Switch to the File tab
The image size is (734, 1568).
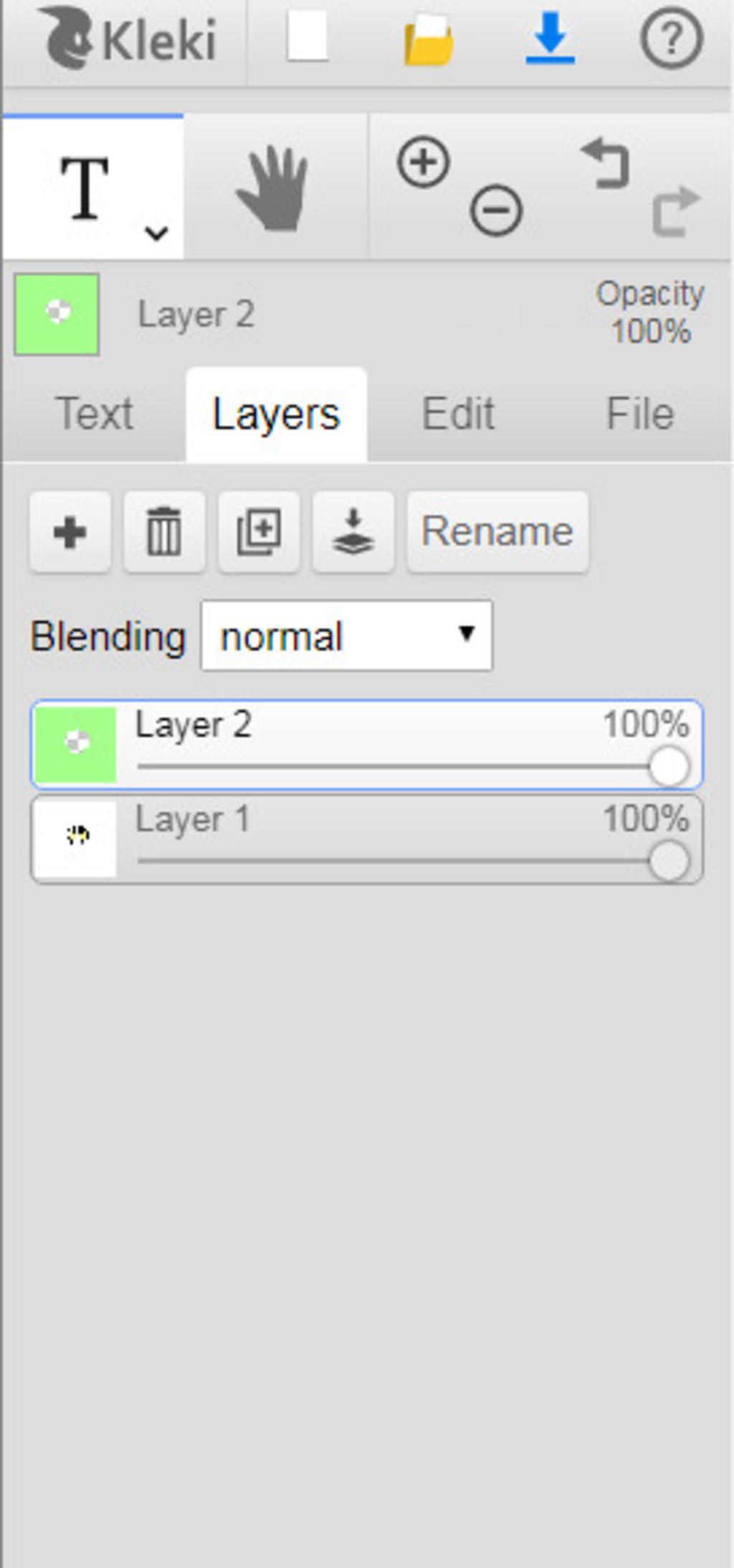[640, 414]
